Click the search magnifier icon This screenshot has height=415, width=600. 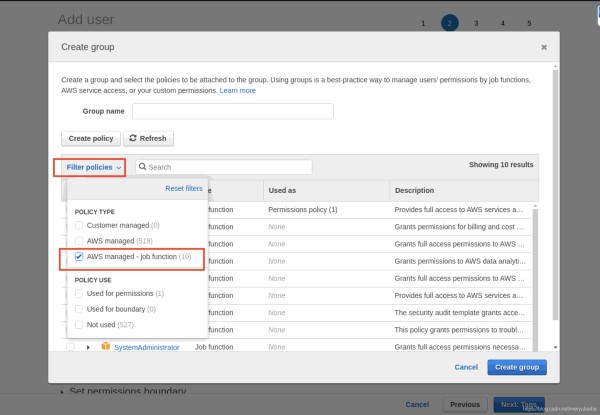point(142,167)
